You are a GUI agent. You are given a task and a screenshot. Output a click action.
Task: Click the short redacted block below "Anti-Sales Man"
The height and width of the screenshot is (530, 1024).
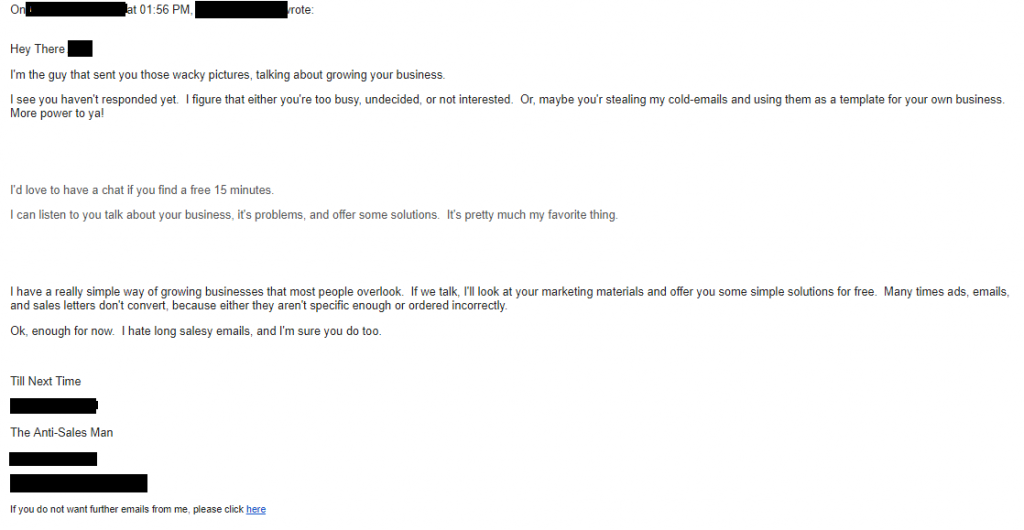click(x=53, y=459)
